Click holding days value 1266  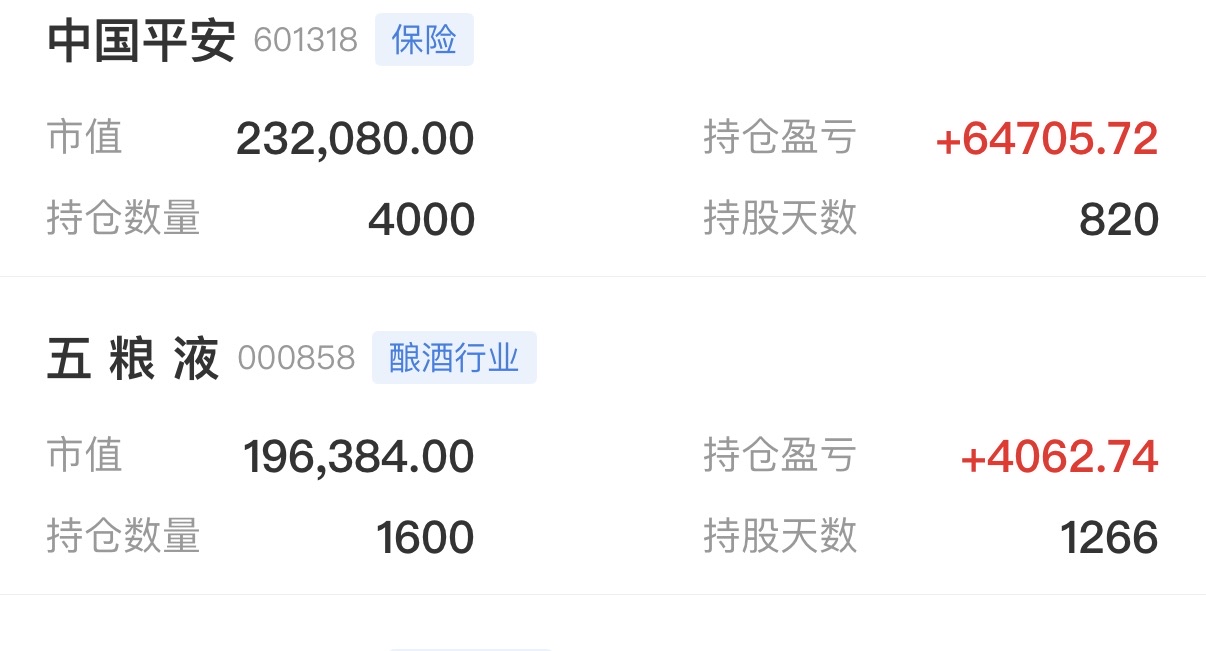click(1109, 538)
